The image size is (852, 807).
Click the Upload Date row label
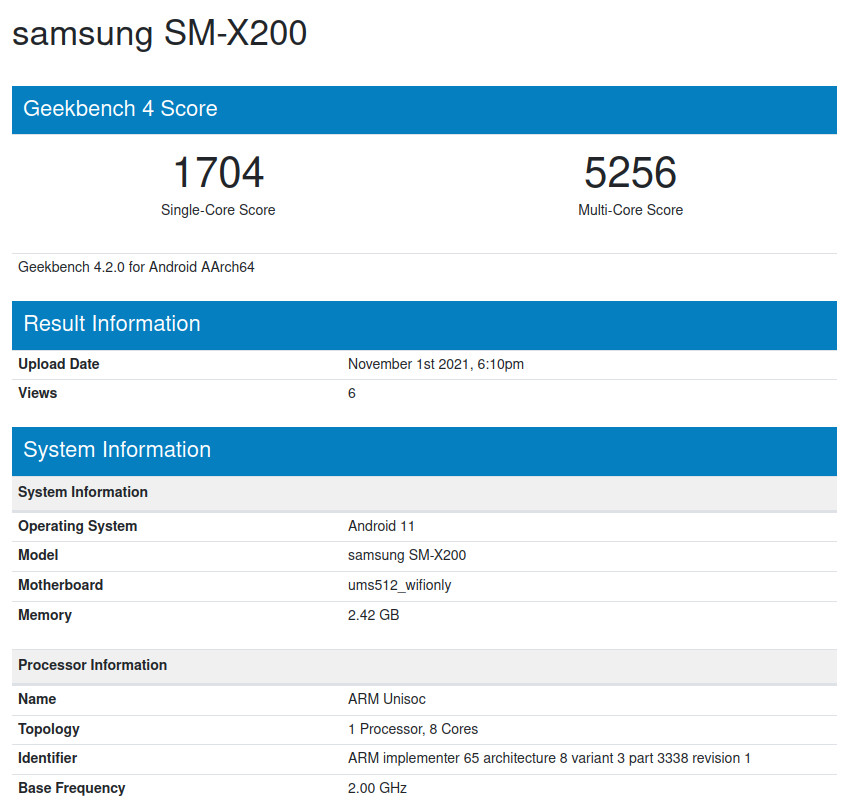tap(59, 364)
